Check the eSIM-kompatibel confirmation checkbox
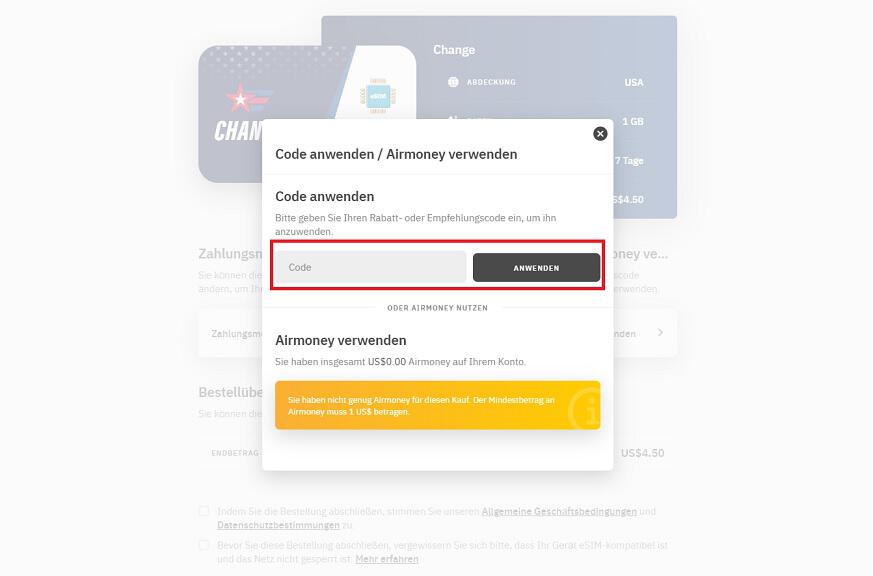 (x=204, y=545)
